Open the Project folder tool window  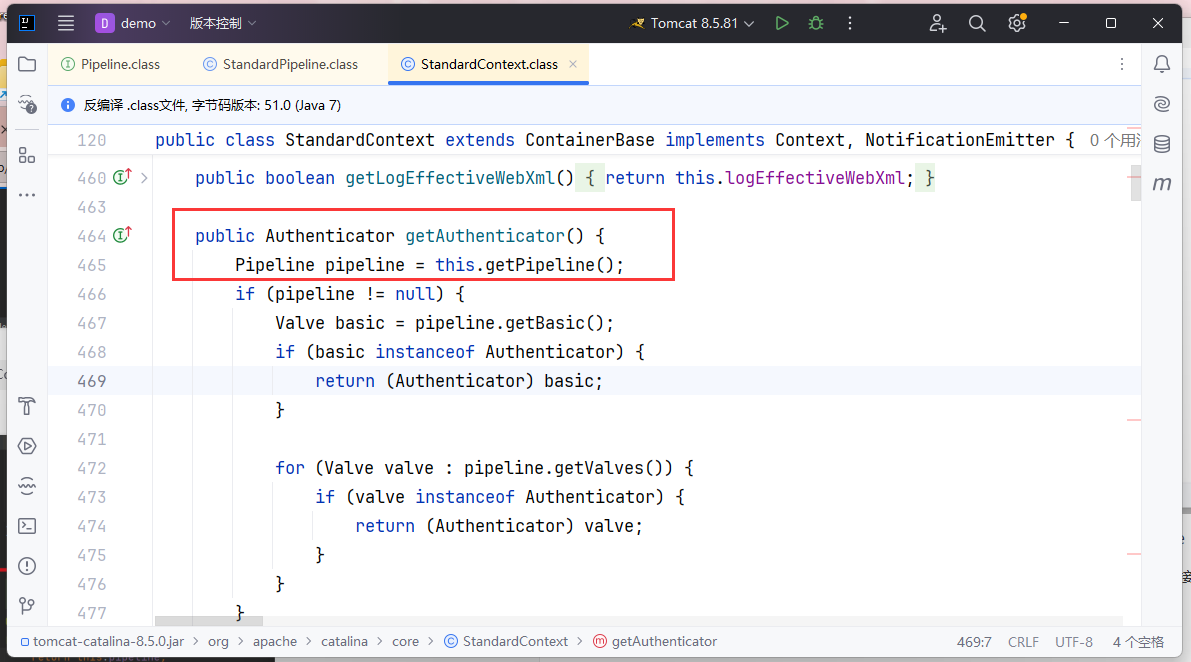pyautogui.click(x=27, y=64)
